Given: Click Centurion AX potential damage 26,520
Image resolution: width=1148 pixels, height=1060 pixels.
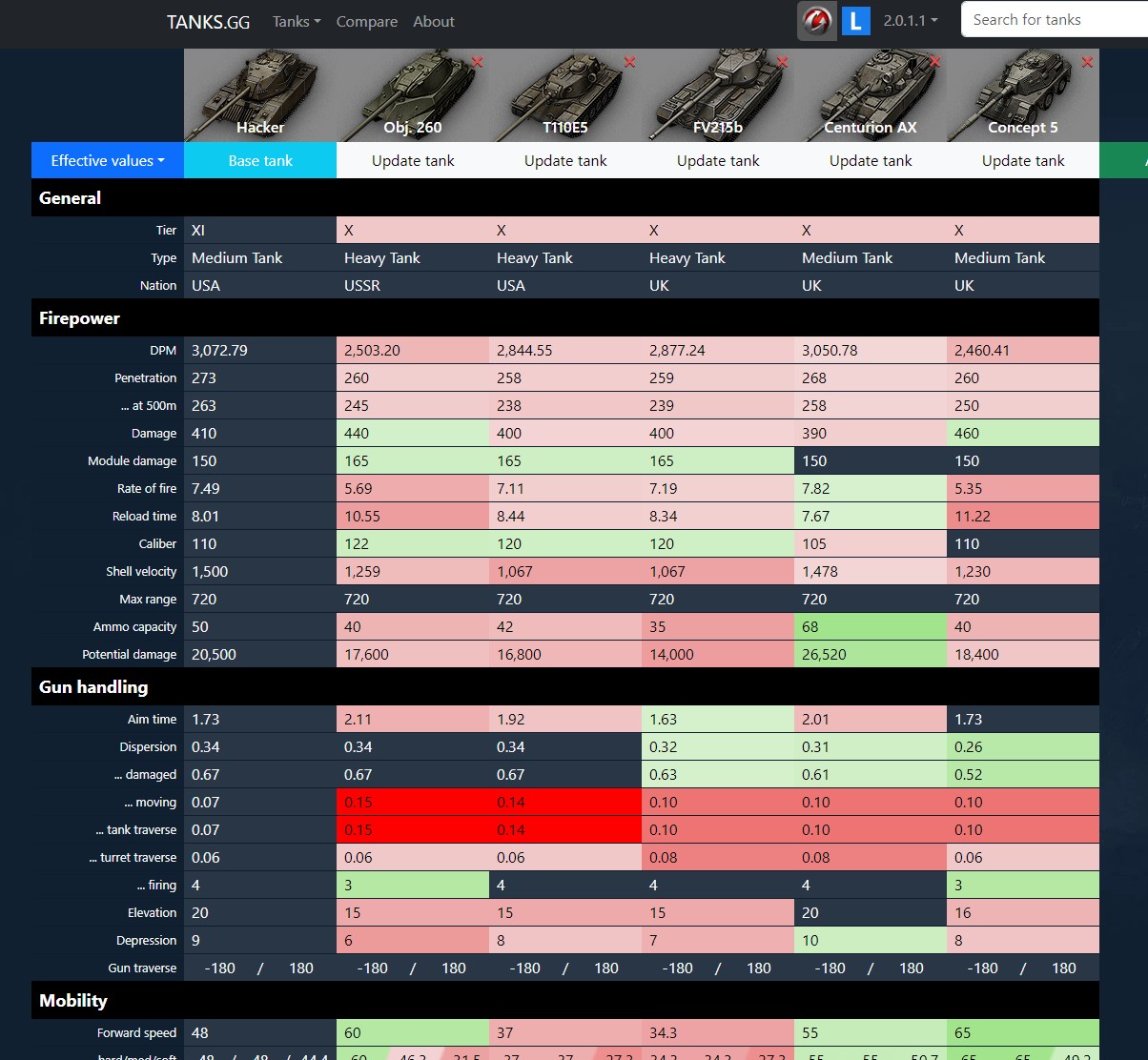Looking at the screenshot, I should (871, 654).
